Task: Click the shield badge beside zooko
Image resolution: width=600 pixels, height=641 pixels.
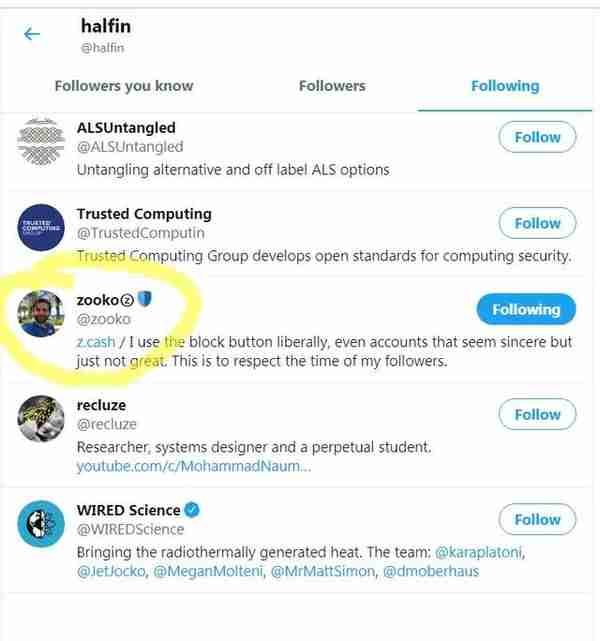Action: coord(145,299)
